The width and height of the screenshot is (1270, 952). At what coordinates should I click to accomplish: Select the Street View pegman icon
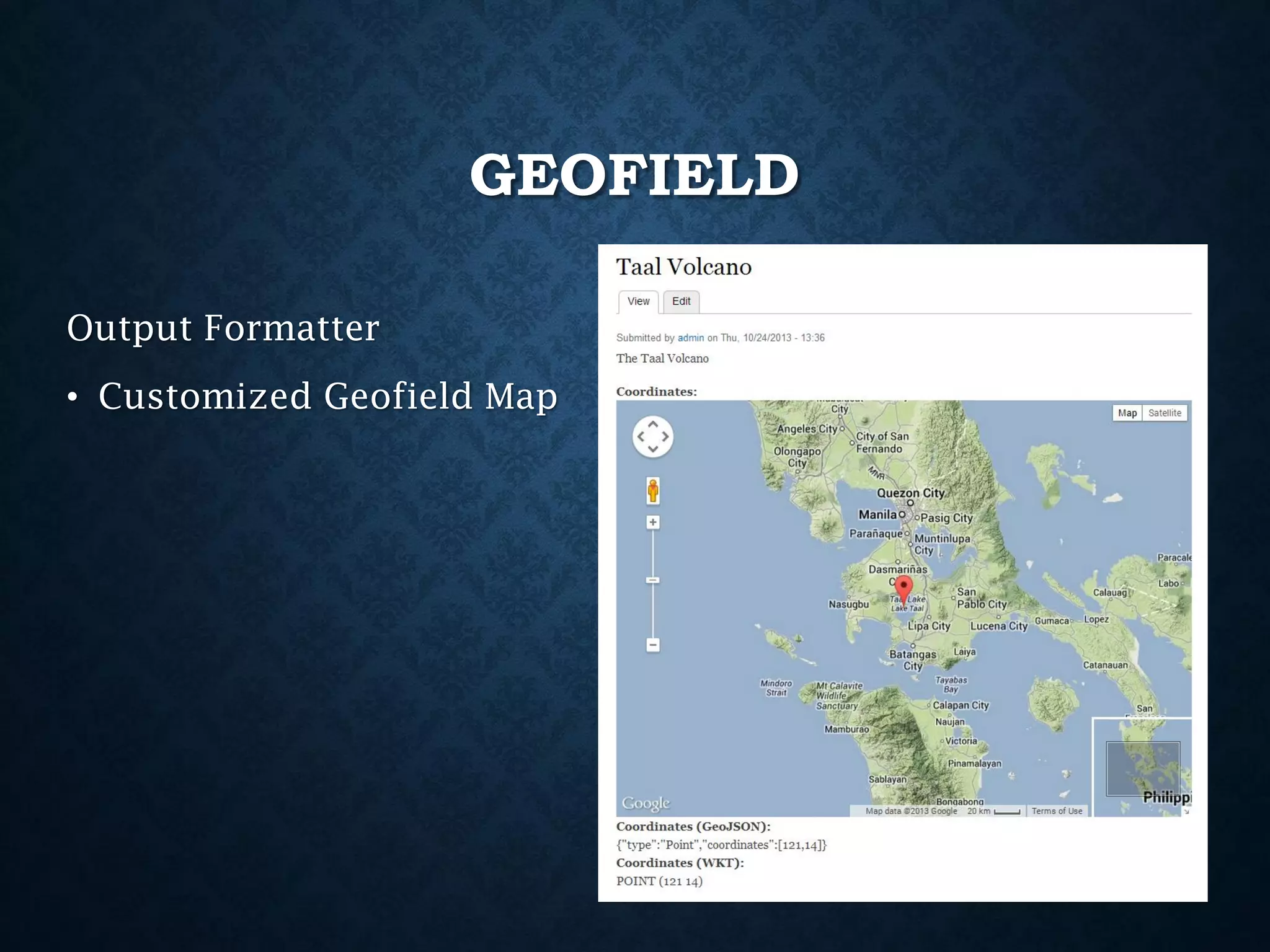(653, 491)
